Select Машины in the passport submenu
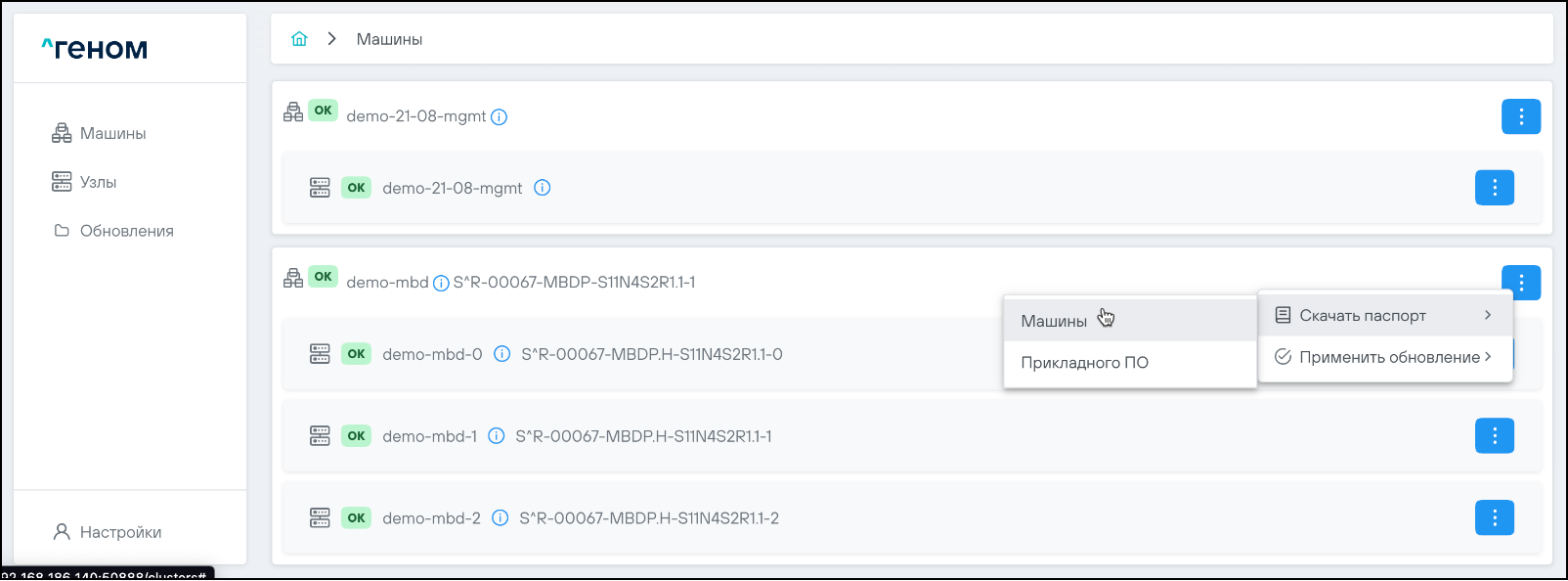 1054,321
